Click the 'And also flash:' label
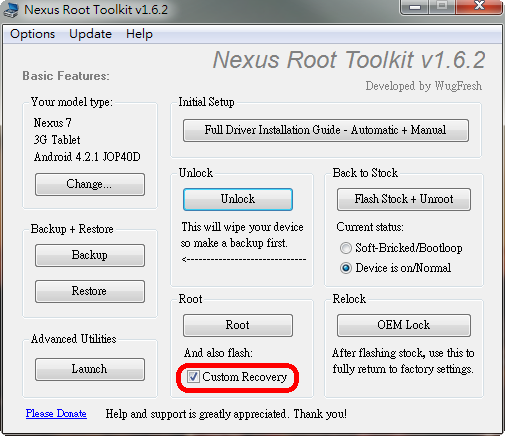The width and height of the screenshot is (505, 436). [x=218, y=353]
